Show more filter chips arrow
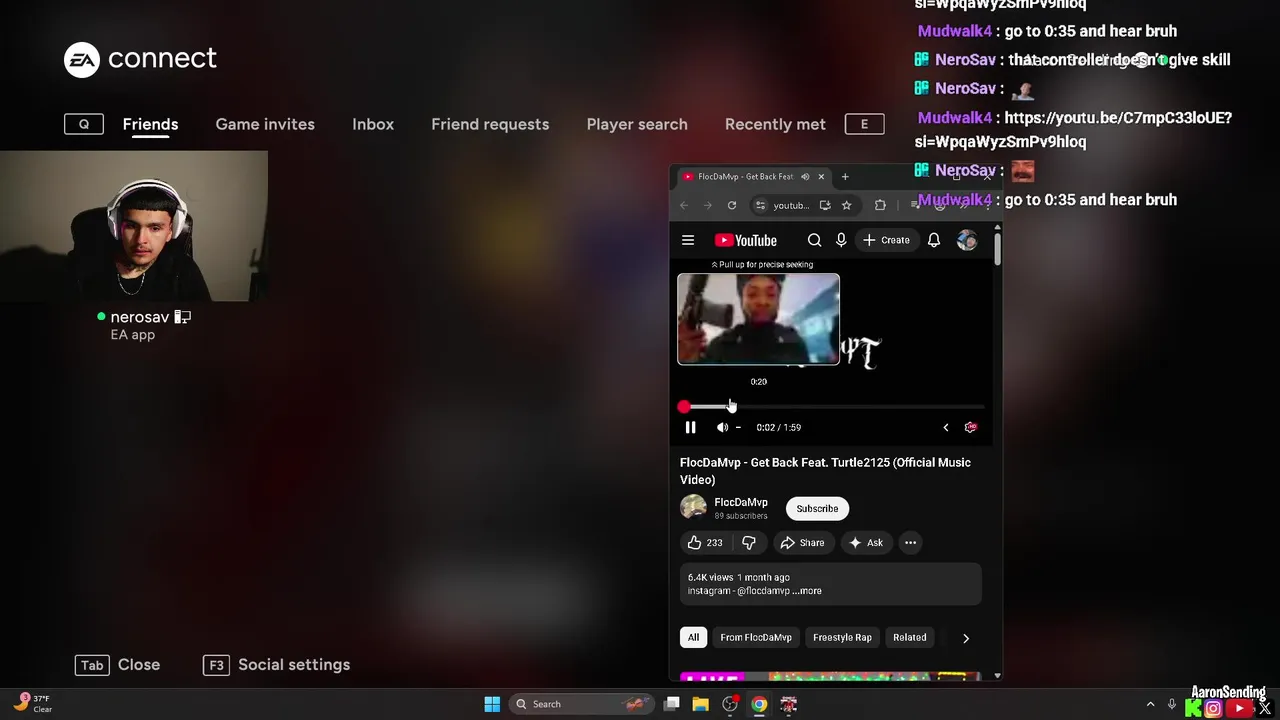Viewport: 1280px width, 720px height. pyautogui.click(x=966, y=637)
